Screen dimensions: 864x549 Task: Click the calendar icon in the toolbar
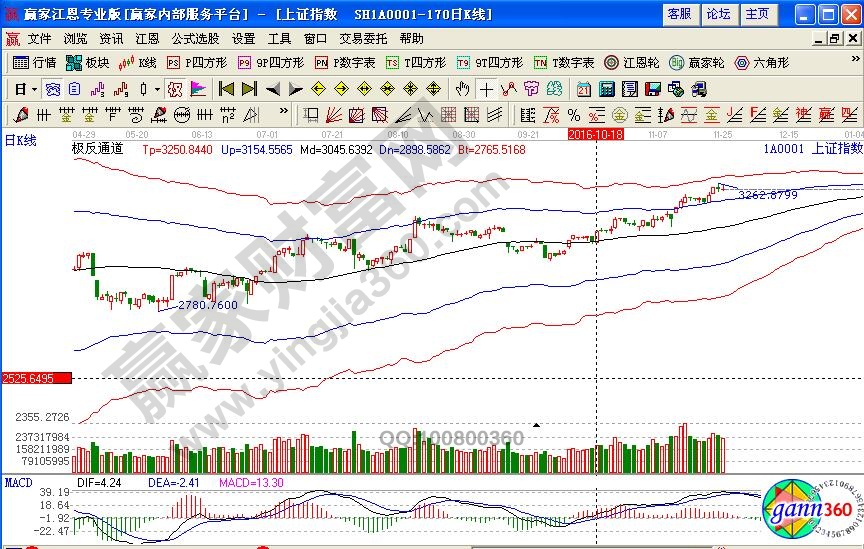[x=583, y=88]
